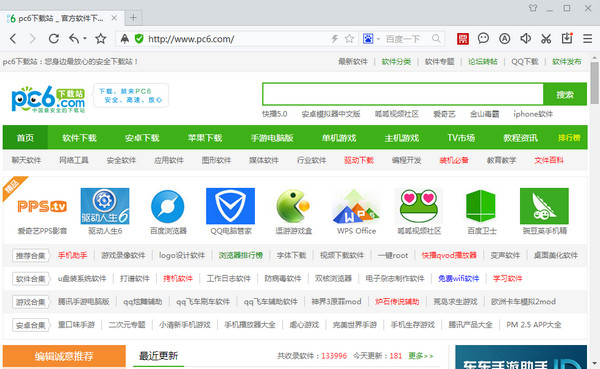Click the 游戏合集 tag label
Viewport: 600px width, 369px height.
(31, 302)
